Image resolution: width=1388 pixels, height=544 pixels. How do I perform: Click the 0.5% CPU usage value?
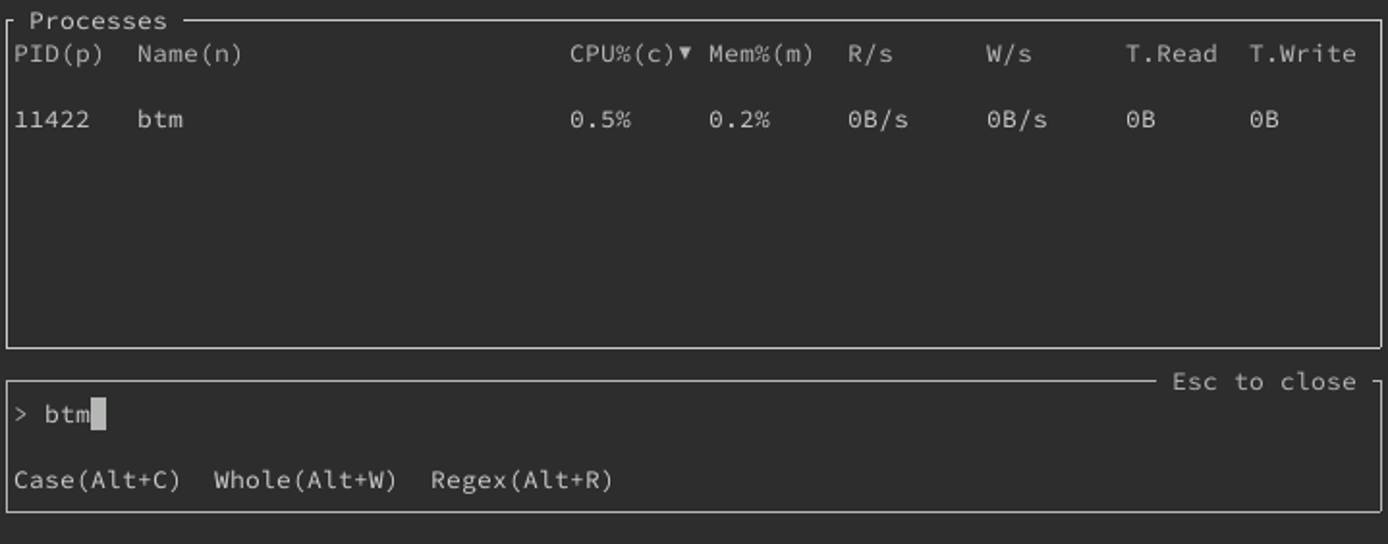coord(600,120)
